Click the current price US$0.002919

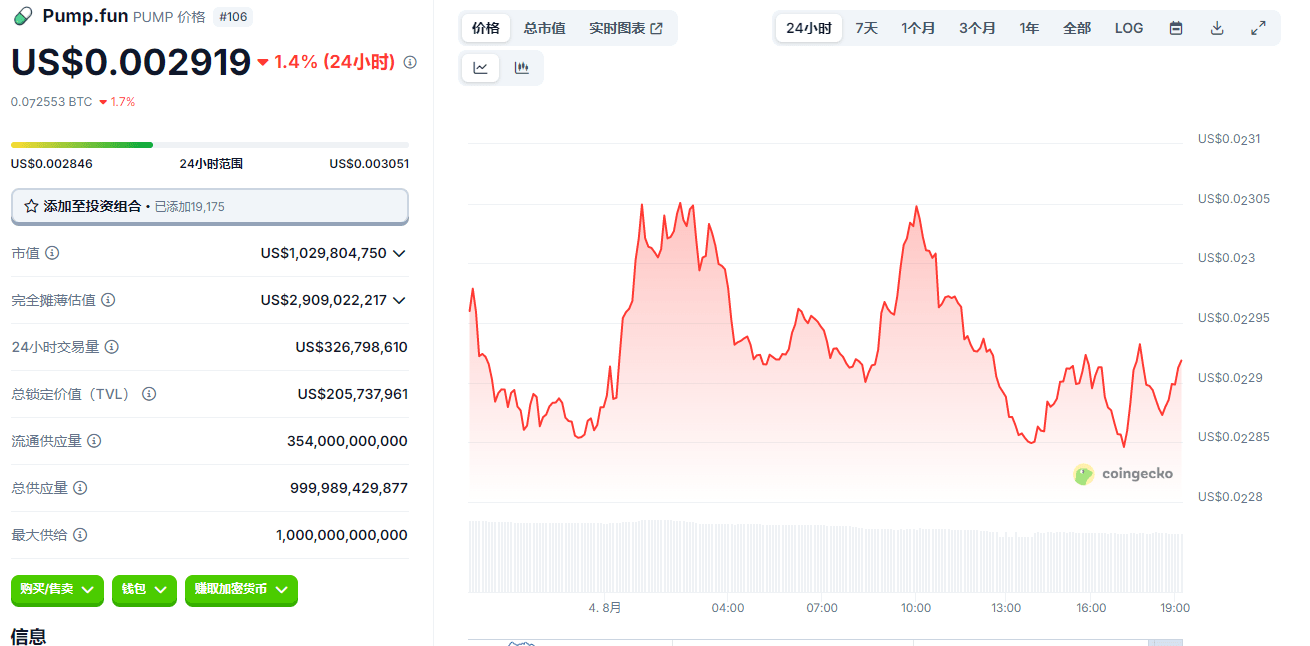(x=131, y=62)
